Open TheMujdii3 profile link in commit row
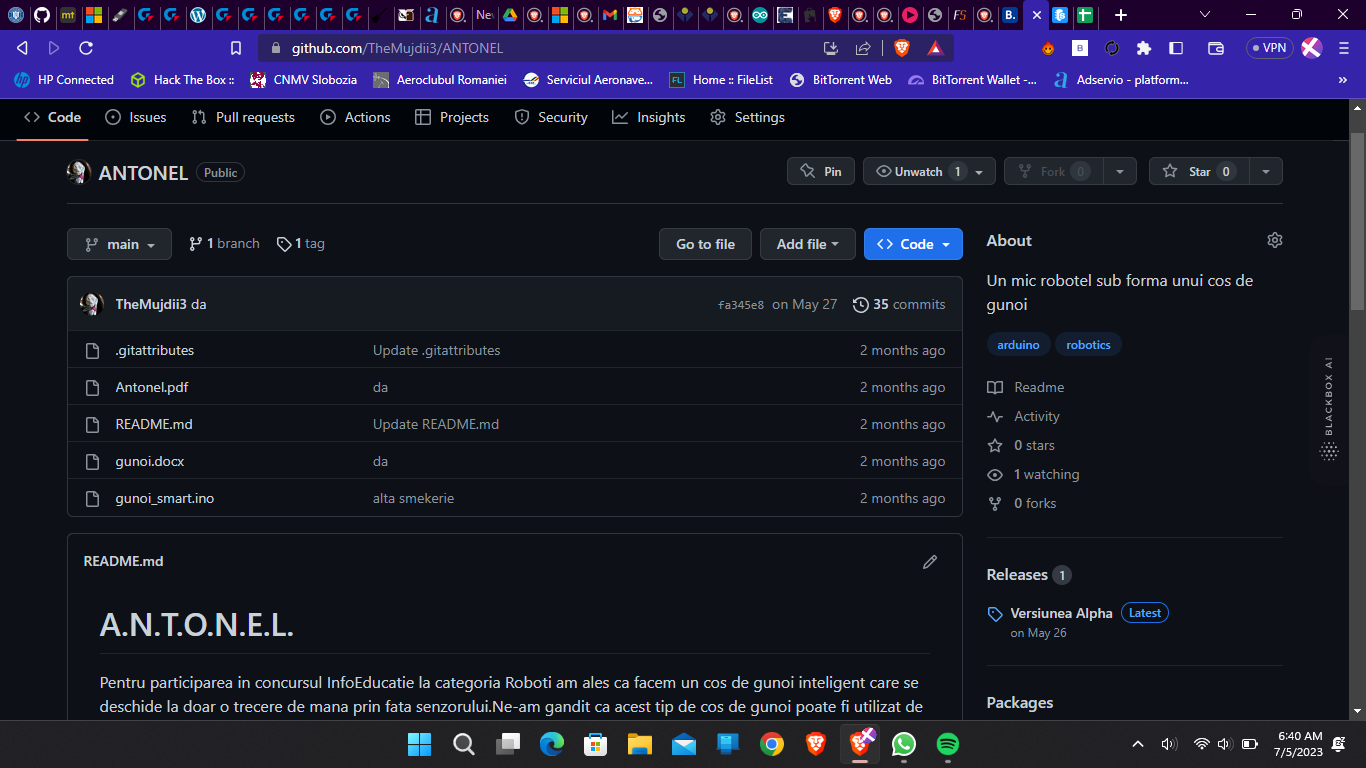 151,304
